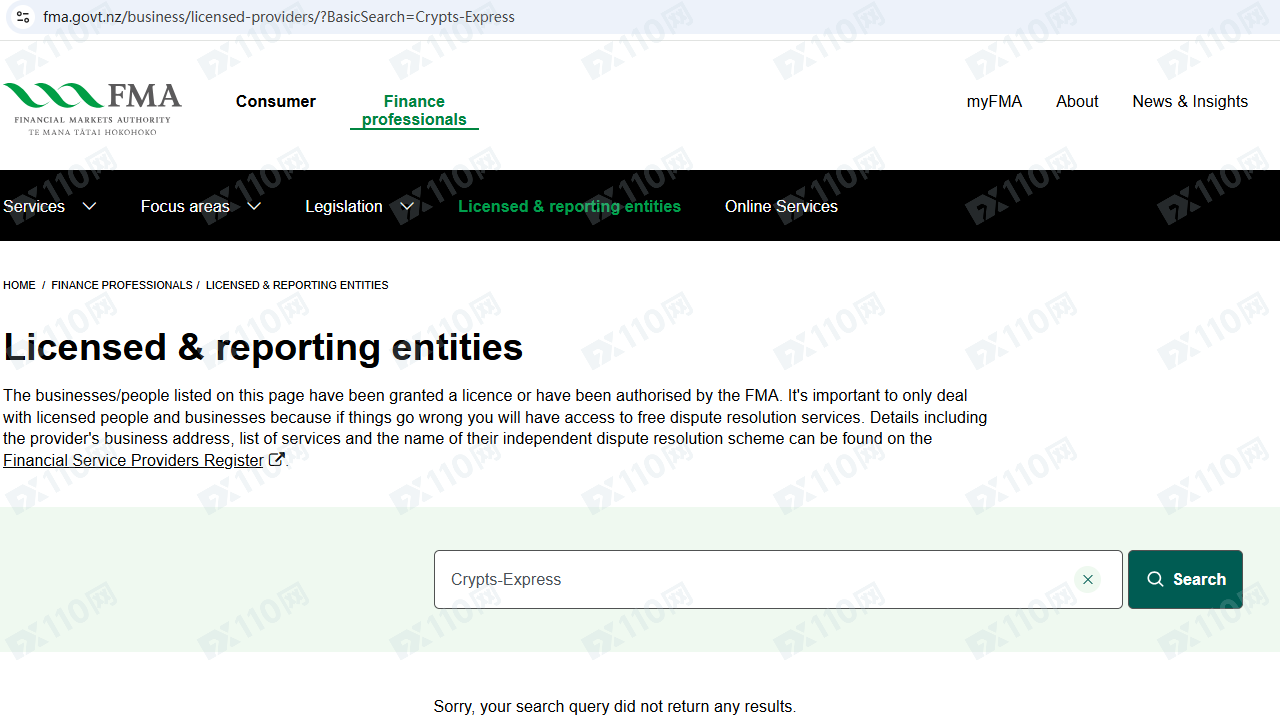Screen dimensions: 1280x722
Task: Go to Online Services in navigation bar
Action: [781, 206]
